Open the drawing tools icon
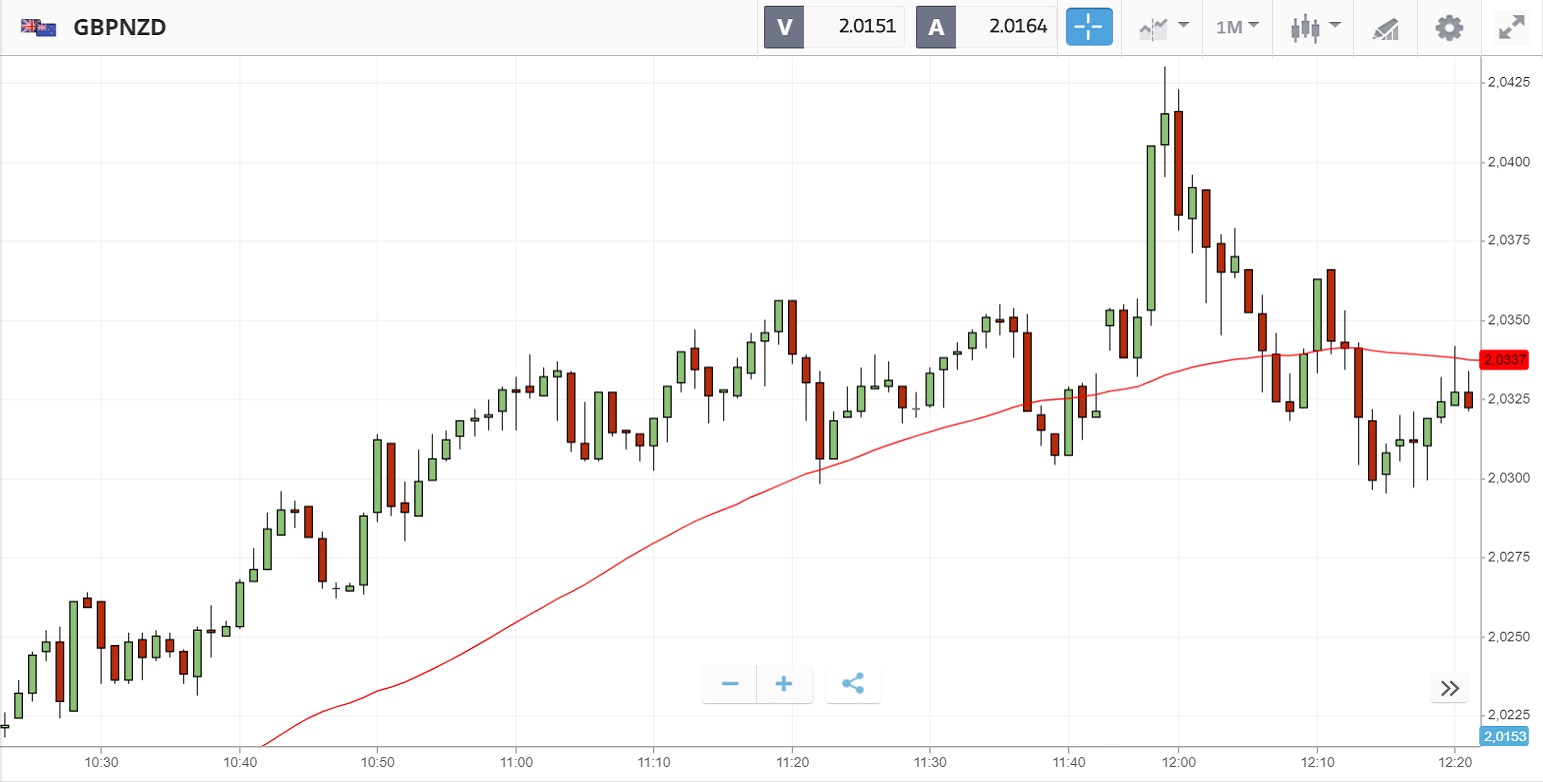The image size is (1543, 782). (x=1385, y=28)
